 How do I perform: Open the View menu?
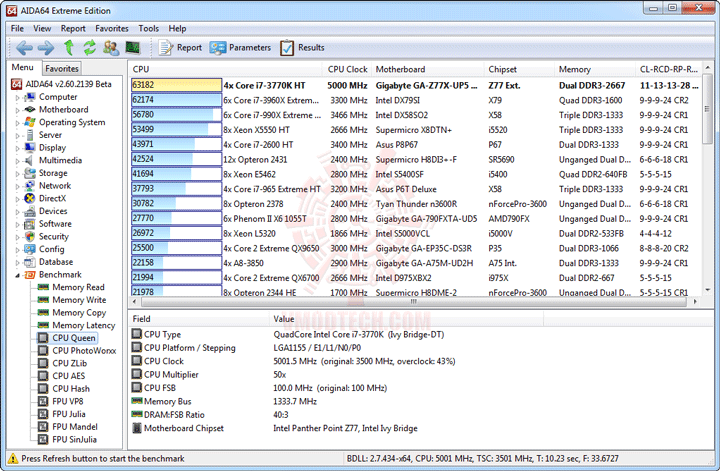pos(42,28)
